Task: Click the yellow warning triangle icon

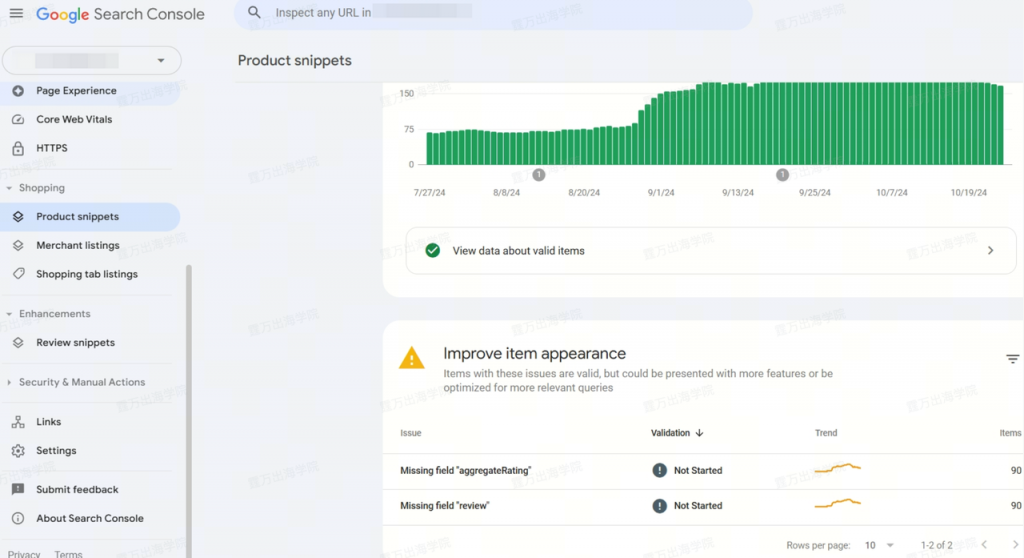Action: pos(412,359)
